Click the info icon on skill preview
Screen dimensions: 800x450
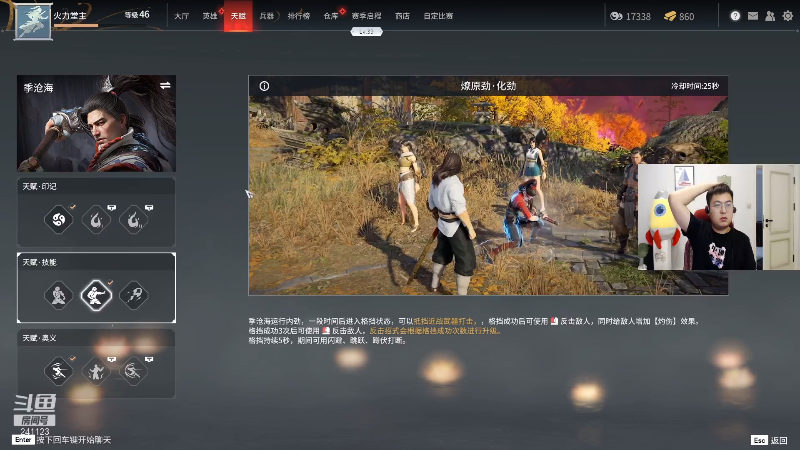(x=264, y=86)
